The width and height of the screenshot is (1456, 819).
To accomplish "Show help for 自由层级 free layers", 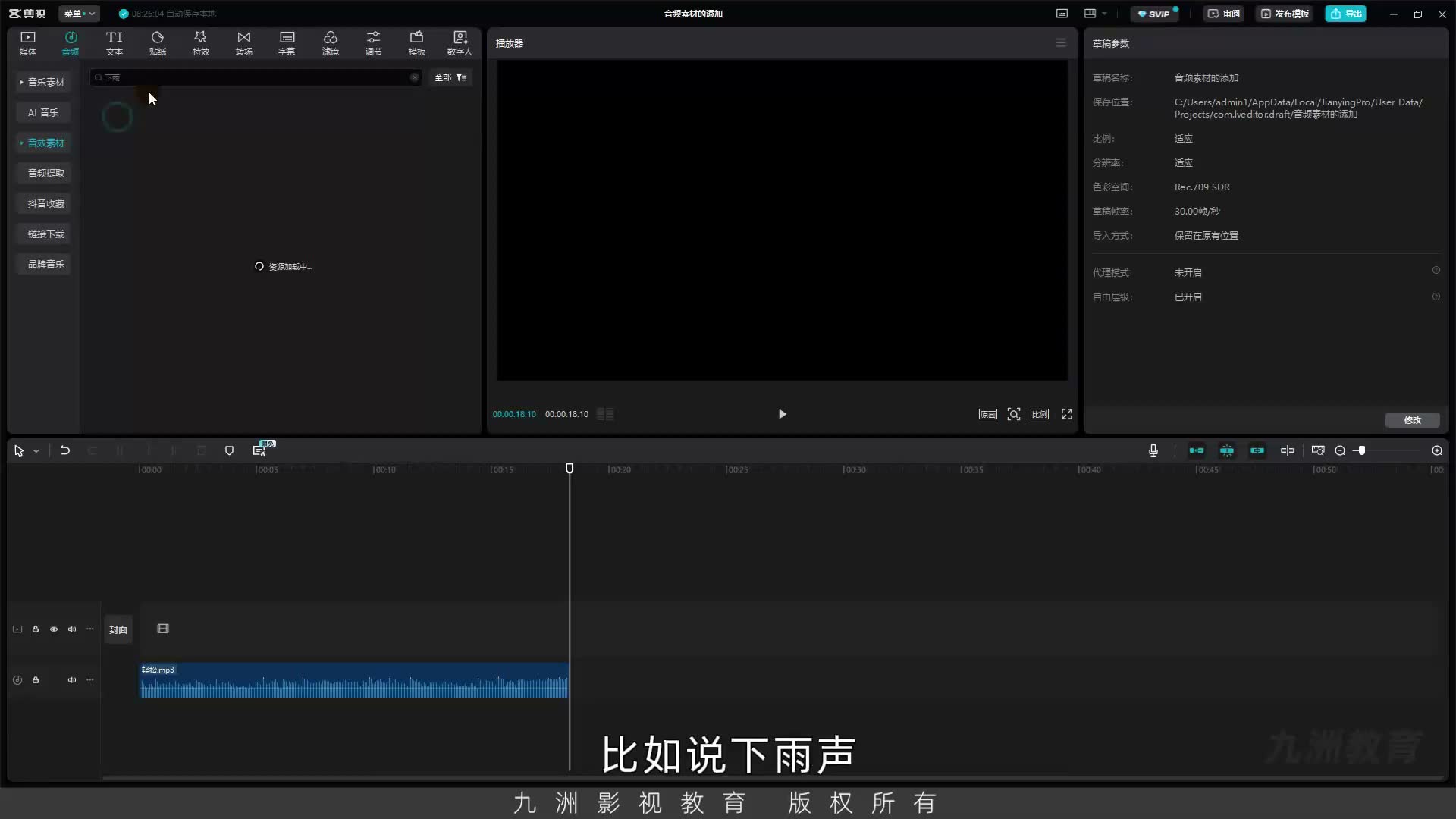I will [1436, 297].
